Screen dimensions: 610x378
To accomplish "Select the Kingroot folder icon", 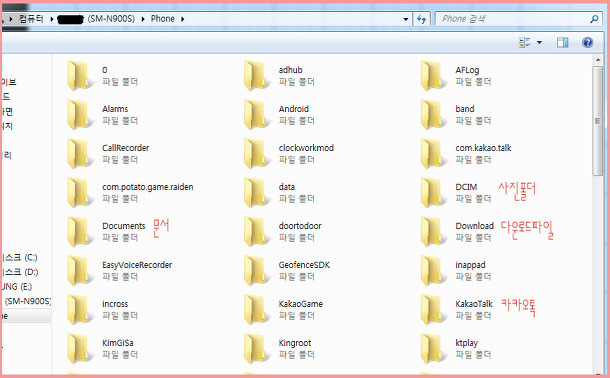I will (256, 348).
